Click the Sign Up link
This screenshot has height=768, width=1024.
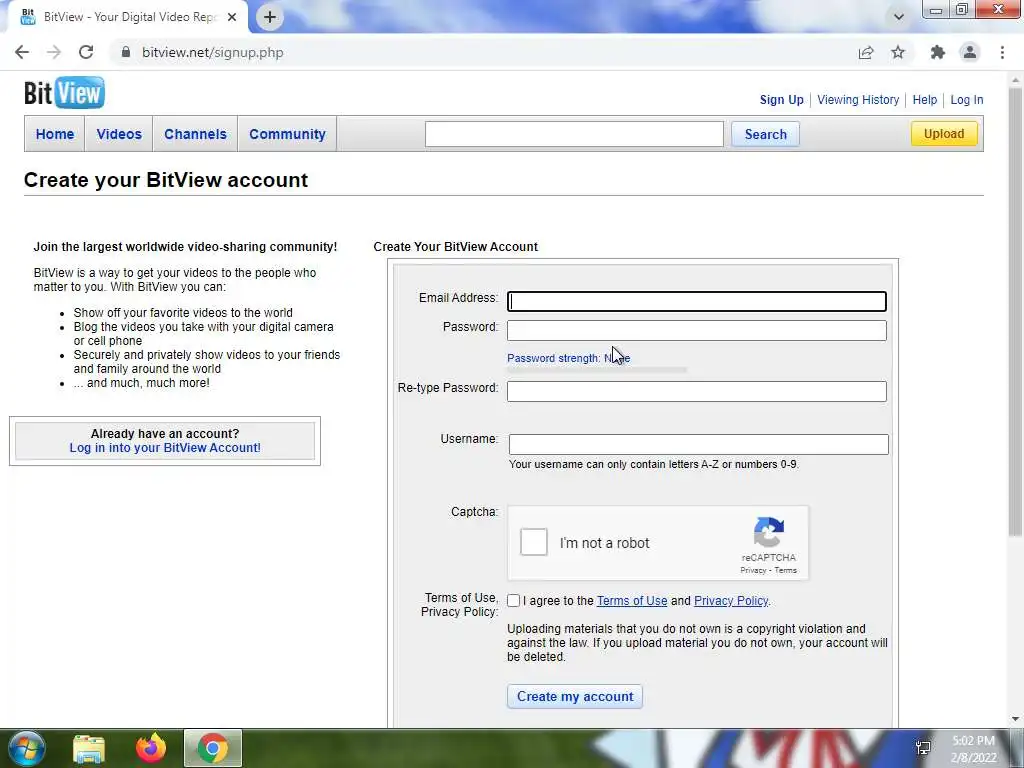click(x=781, y=100)
